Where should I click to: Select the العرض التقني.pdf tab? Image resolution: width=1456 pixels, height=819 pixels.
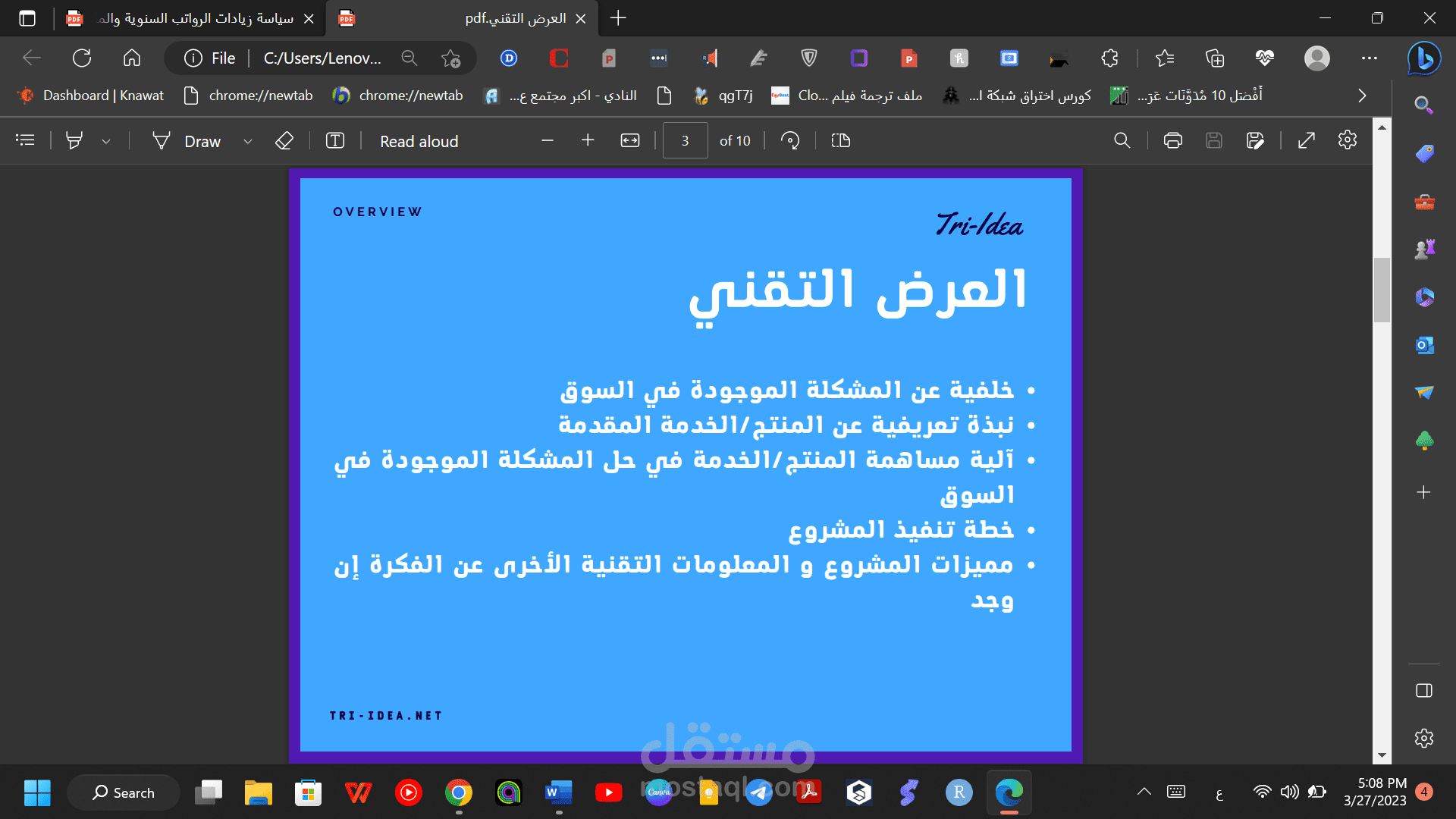coord(463,18)
